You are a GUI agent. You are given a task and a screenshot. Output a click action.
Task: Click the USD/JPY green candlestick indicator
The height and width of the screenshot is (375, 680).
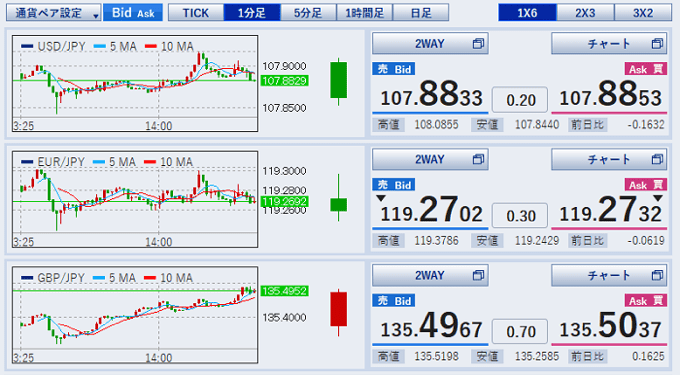[x=338, y=82]
